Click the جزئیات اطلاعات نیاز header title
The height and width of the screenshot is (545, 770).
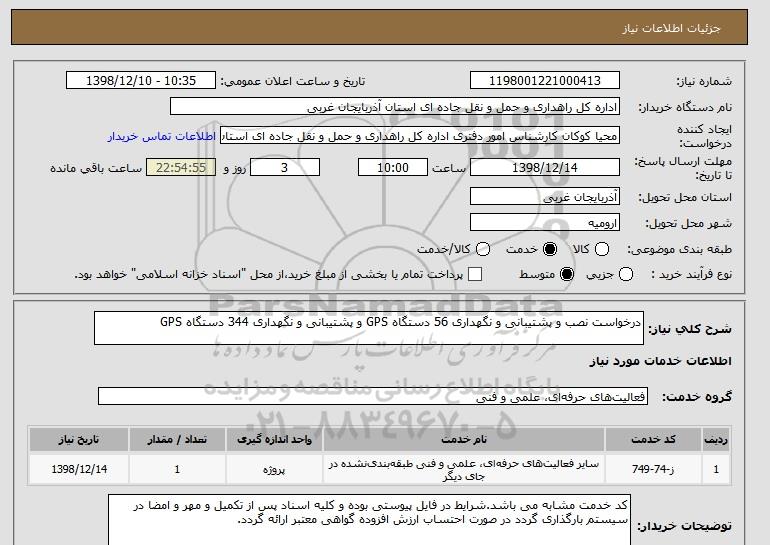(x=671, y=28)
